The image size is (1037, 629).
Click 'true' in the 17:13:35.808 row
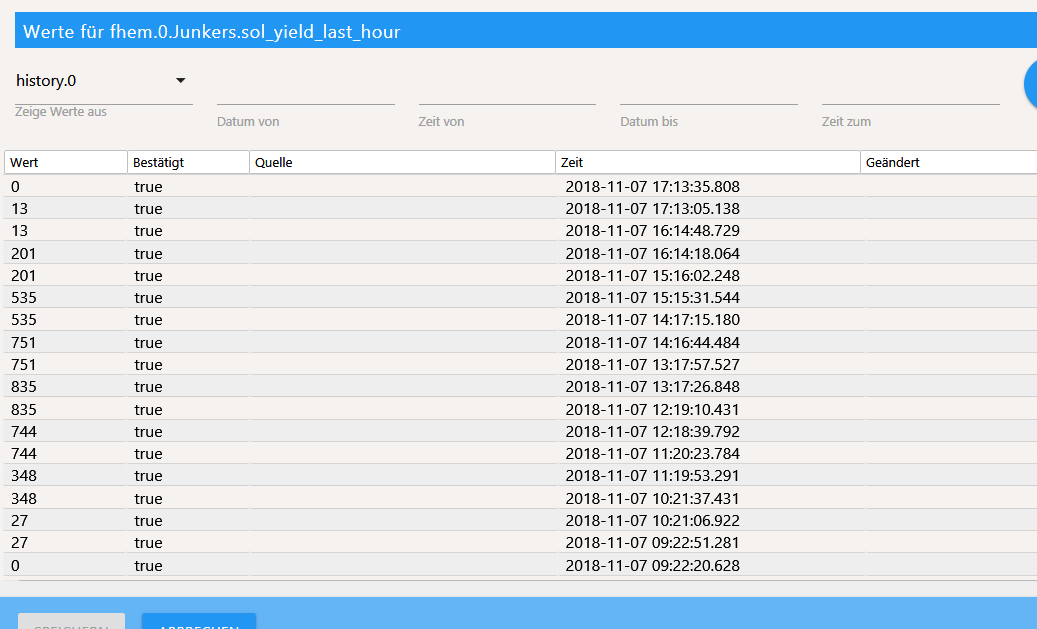[x=148, y=187]
